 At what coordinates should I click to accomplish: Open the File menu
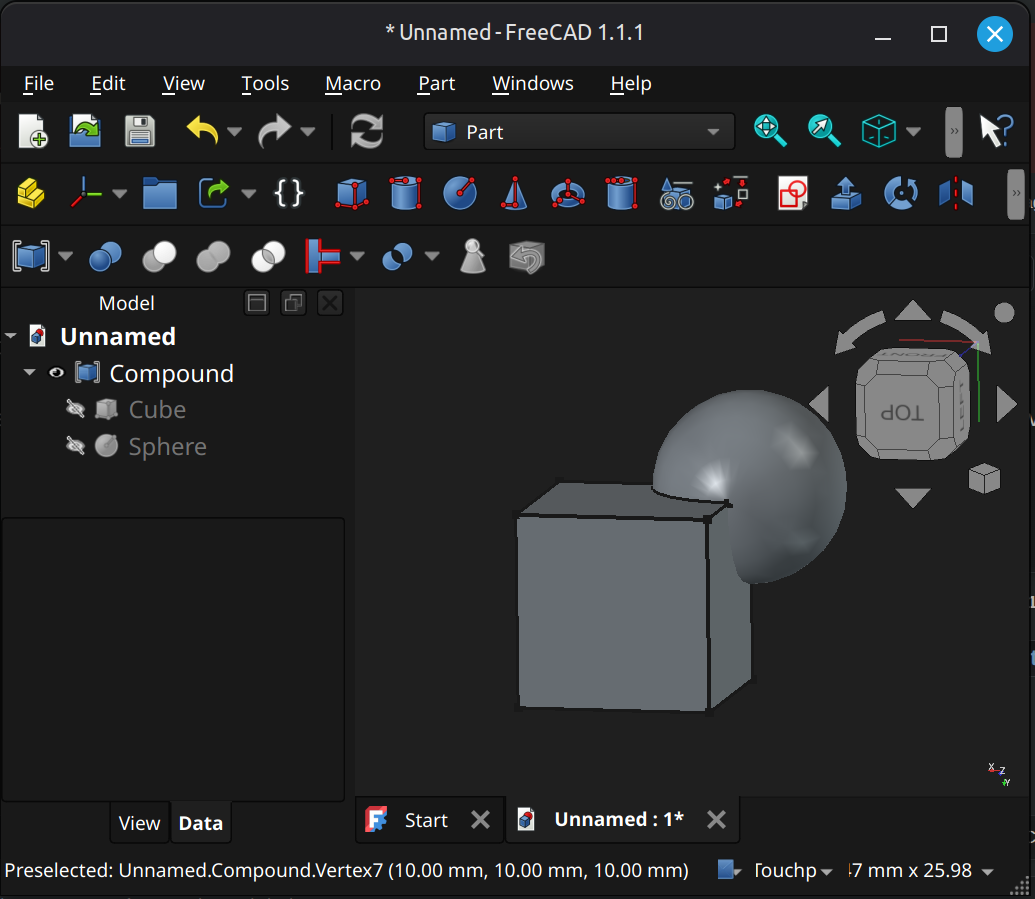coord(39,84)
